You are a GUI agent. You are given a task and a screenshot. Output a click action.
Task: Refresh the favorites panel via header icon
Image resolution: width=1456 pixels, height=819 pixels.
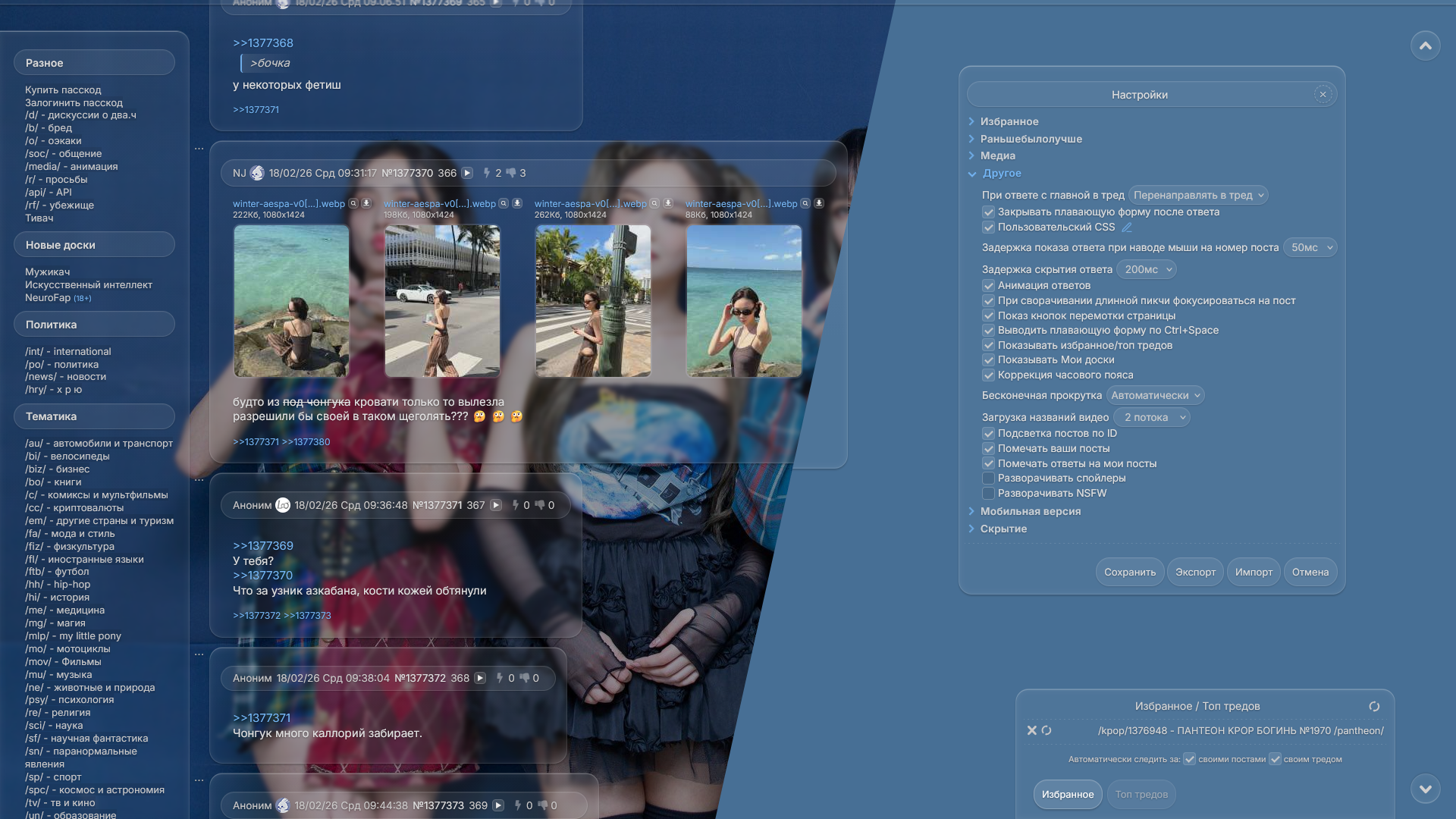tap(1373, 706)
